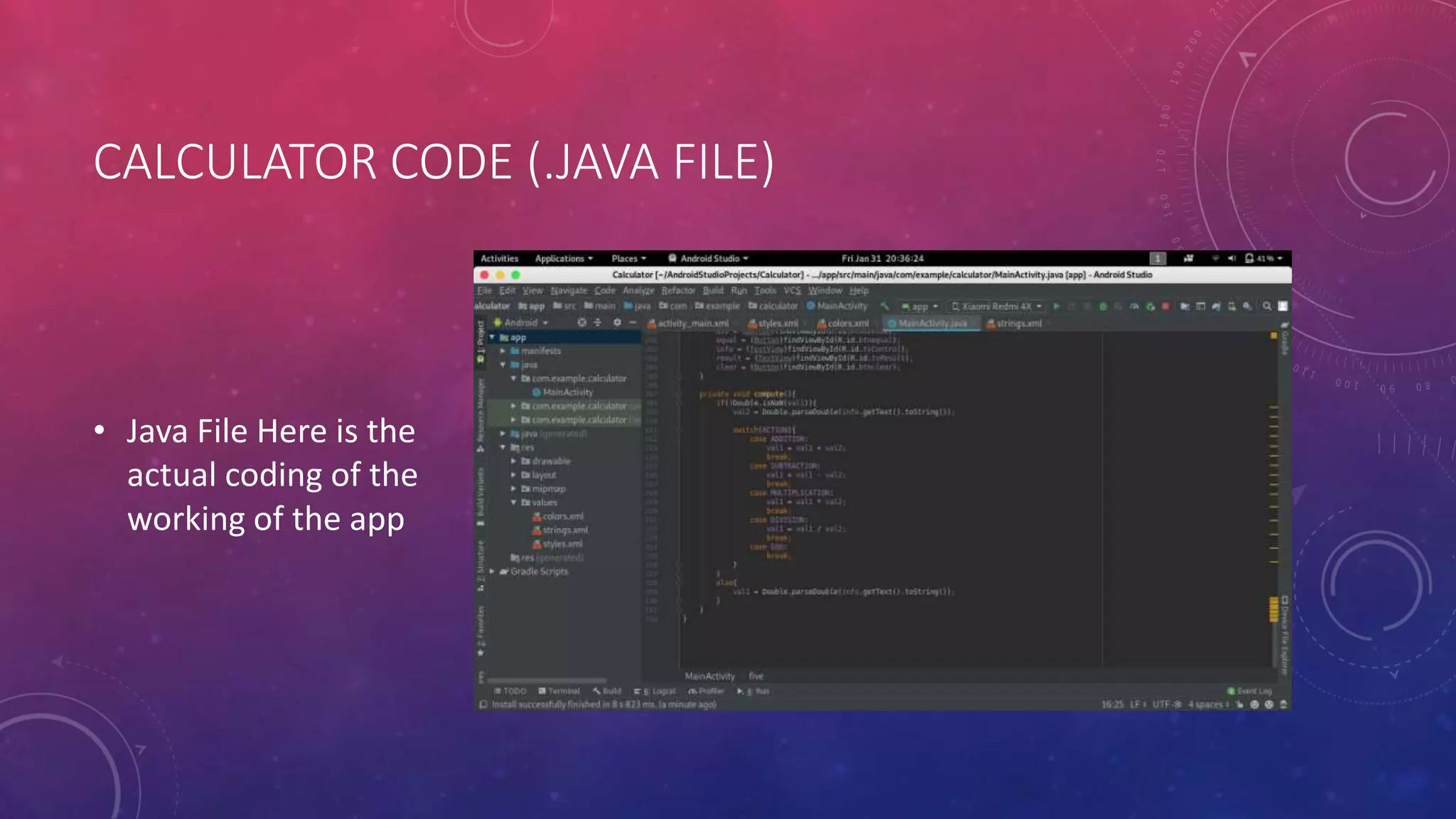The width and height of the screenshot is (1456, 819).
Task: Toggle the Logcat tool window
Action: click(655, 691)
